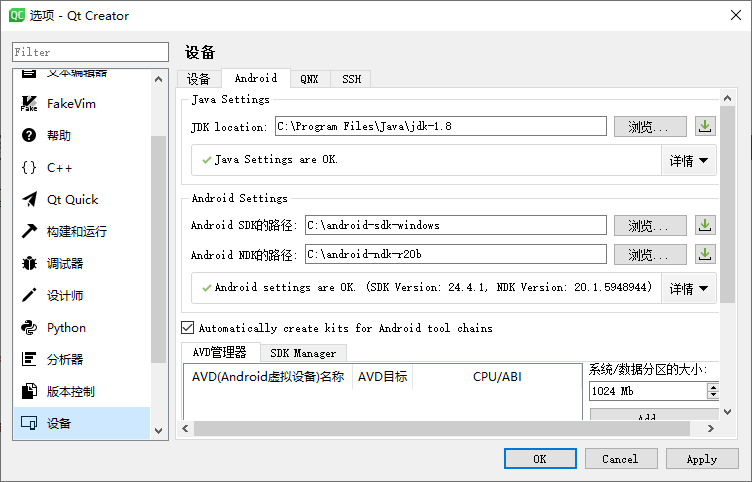Open the Designer (设计师) pencil icon
This screenshot has height=482, width=752.
29,295
